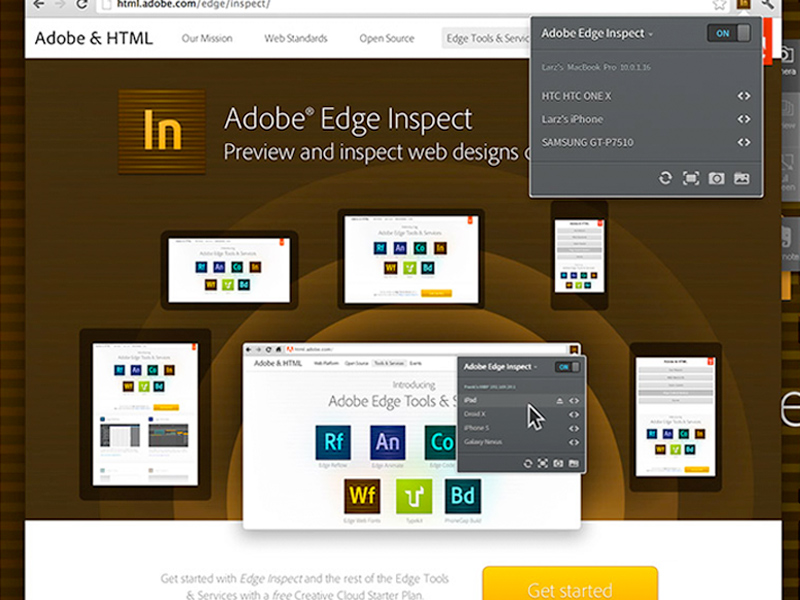800x600 pixels.
Task: Open remote inspection for Larz's iPhone
Action: tap(743, 119)
